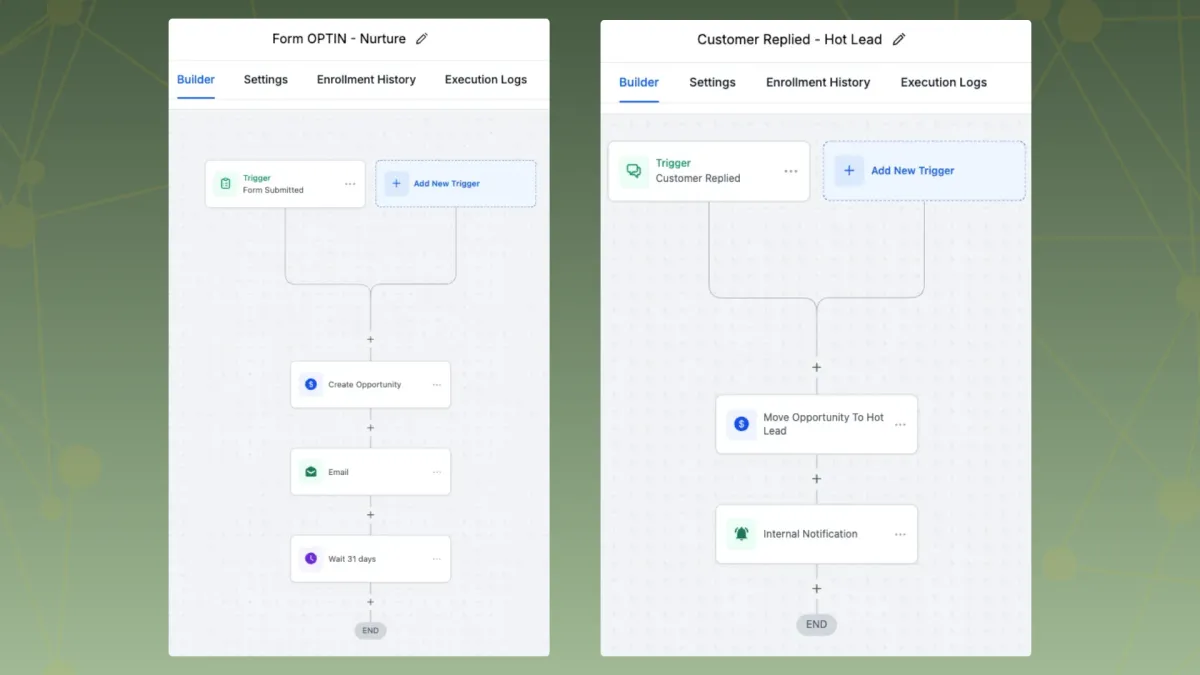Viewport: 1200px width, 675px height.
Task: Open Settings tab in Hot Lead workflow
Action: tap(712, 83)
